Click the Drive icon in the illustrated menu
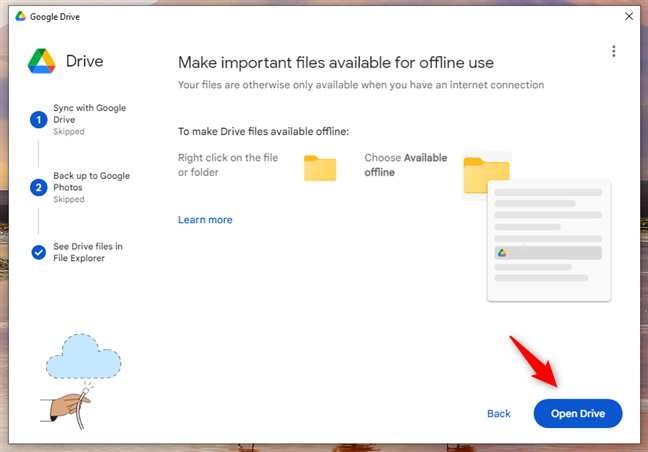 (502, 252)
